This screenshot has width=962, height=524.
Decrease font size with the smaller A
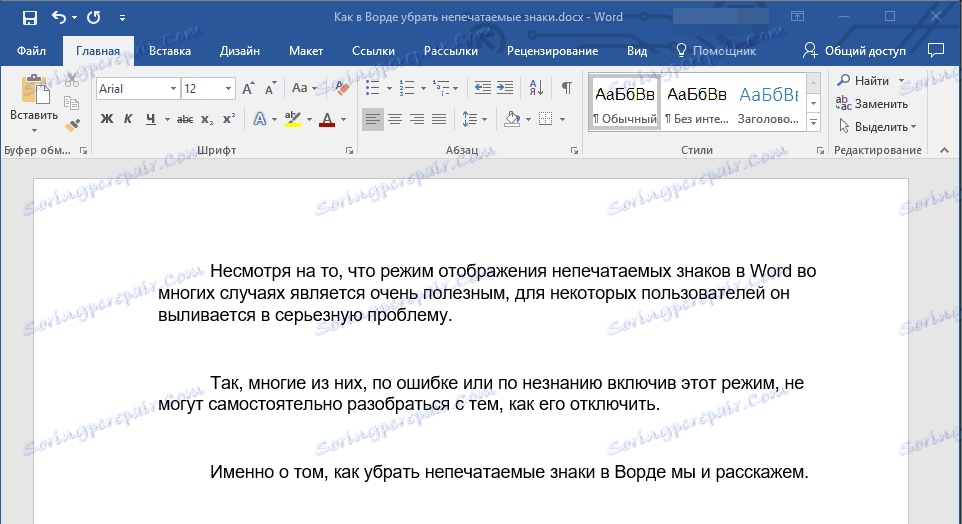[271, 89]
